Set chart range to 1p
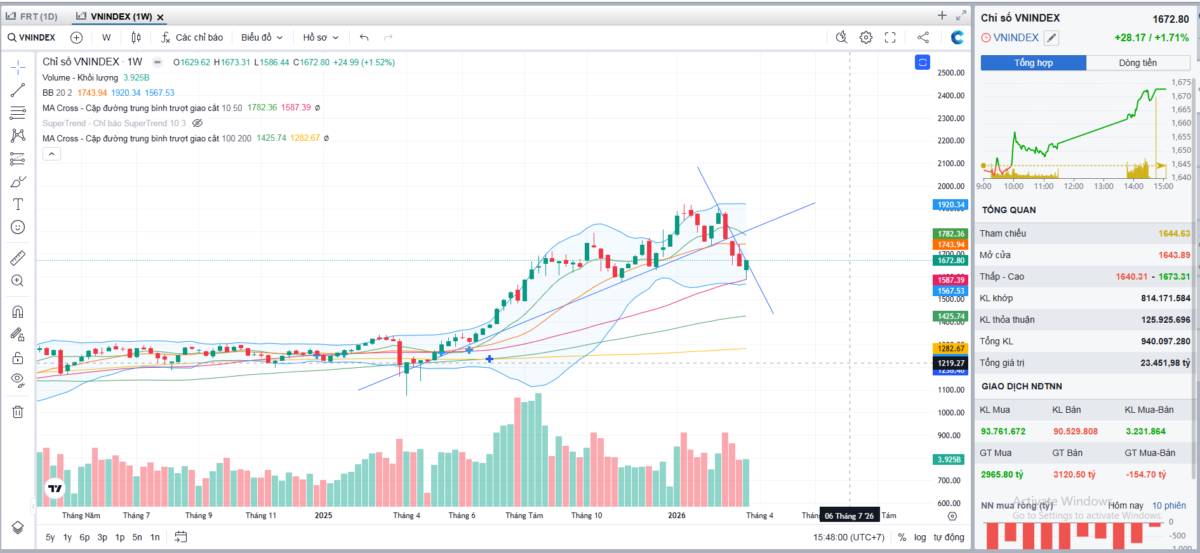Image resolution: width=1200 pixels, height=553 pixels. tap(119, 537)
